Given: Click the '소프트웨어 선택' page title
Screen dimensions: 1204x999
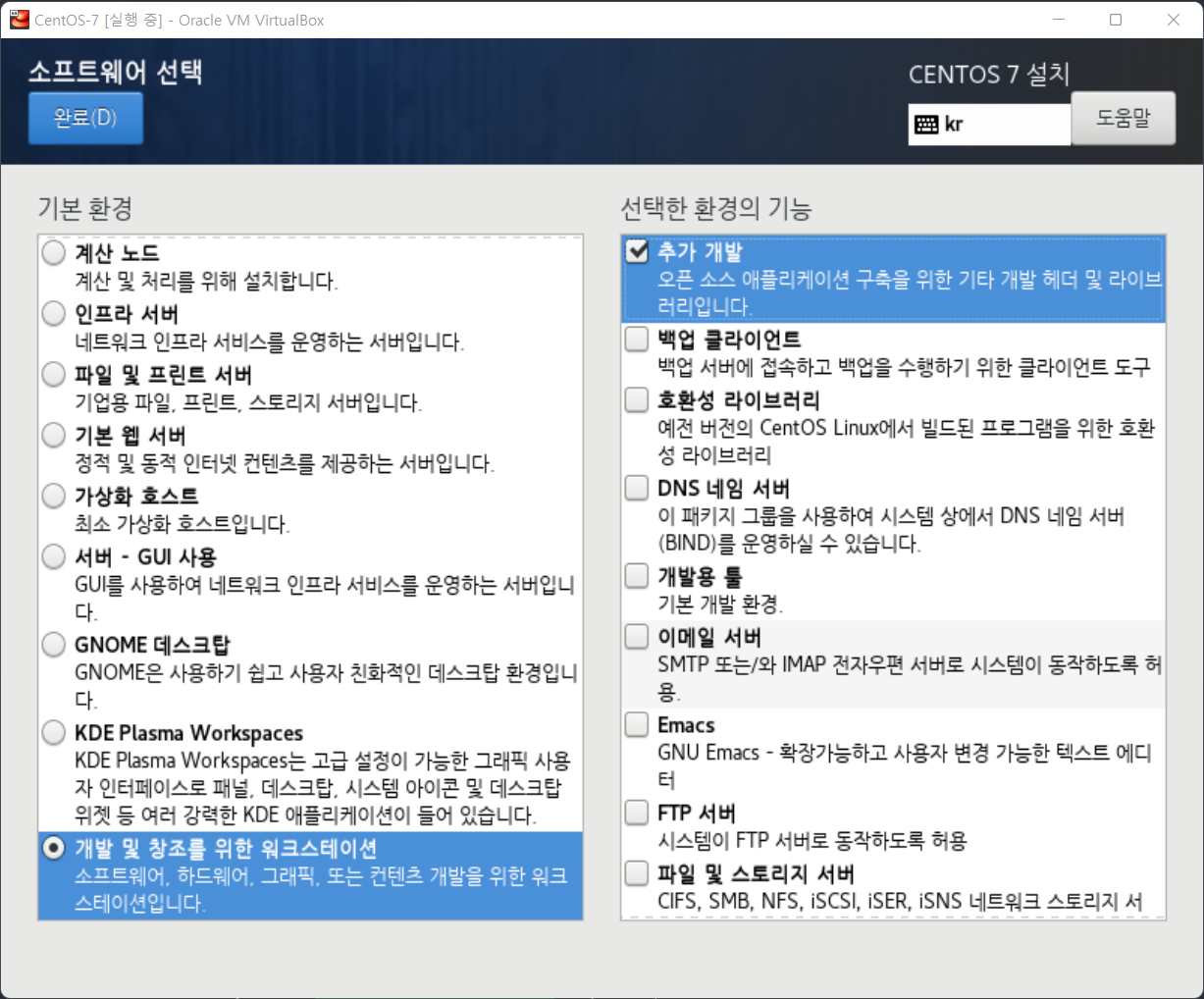Looking at the screenshot, I should click(x=116, y=71).
